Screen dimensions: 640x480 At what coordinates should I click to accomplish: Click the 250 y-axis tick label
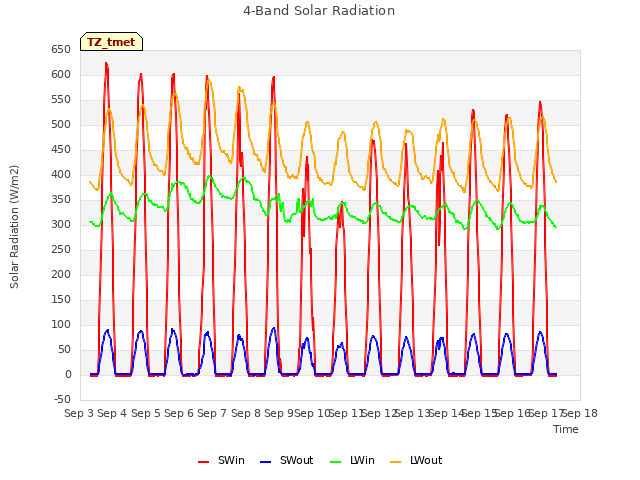[61, 249]
